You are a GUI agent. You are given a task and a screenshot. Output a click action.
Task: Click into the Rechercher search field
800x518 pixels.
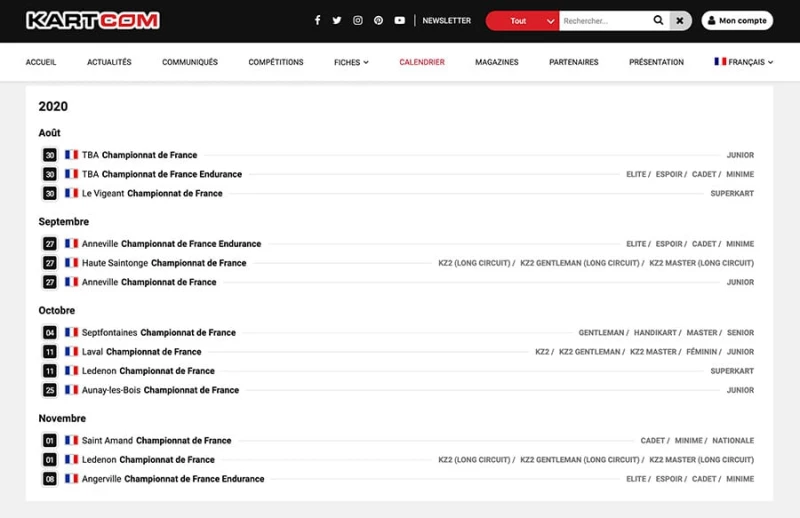click(x=603, y=20)
